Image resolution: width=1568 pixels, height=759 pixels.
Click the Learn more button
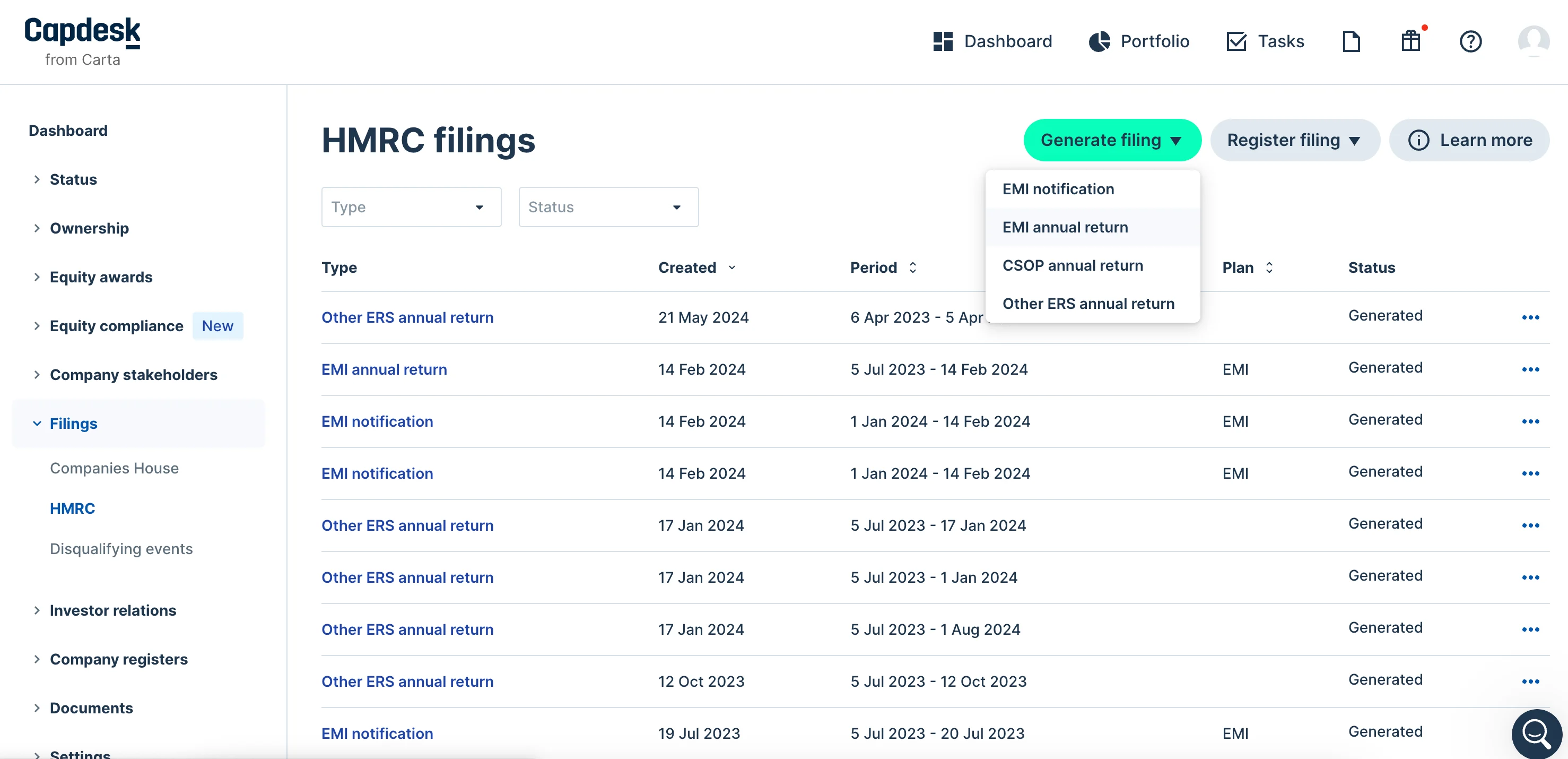coord(1469,140)
